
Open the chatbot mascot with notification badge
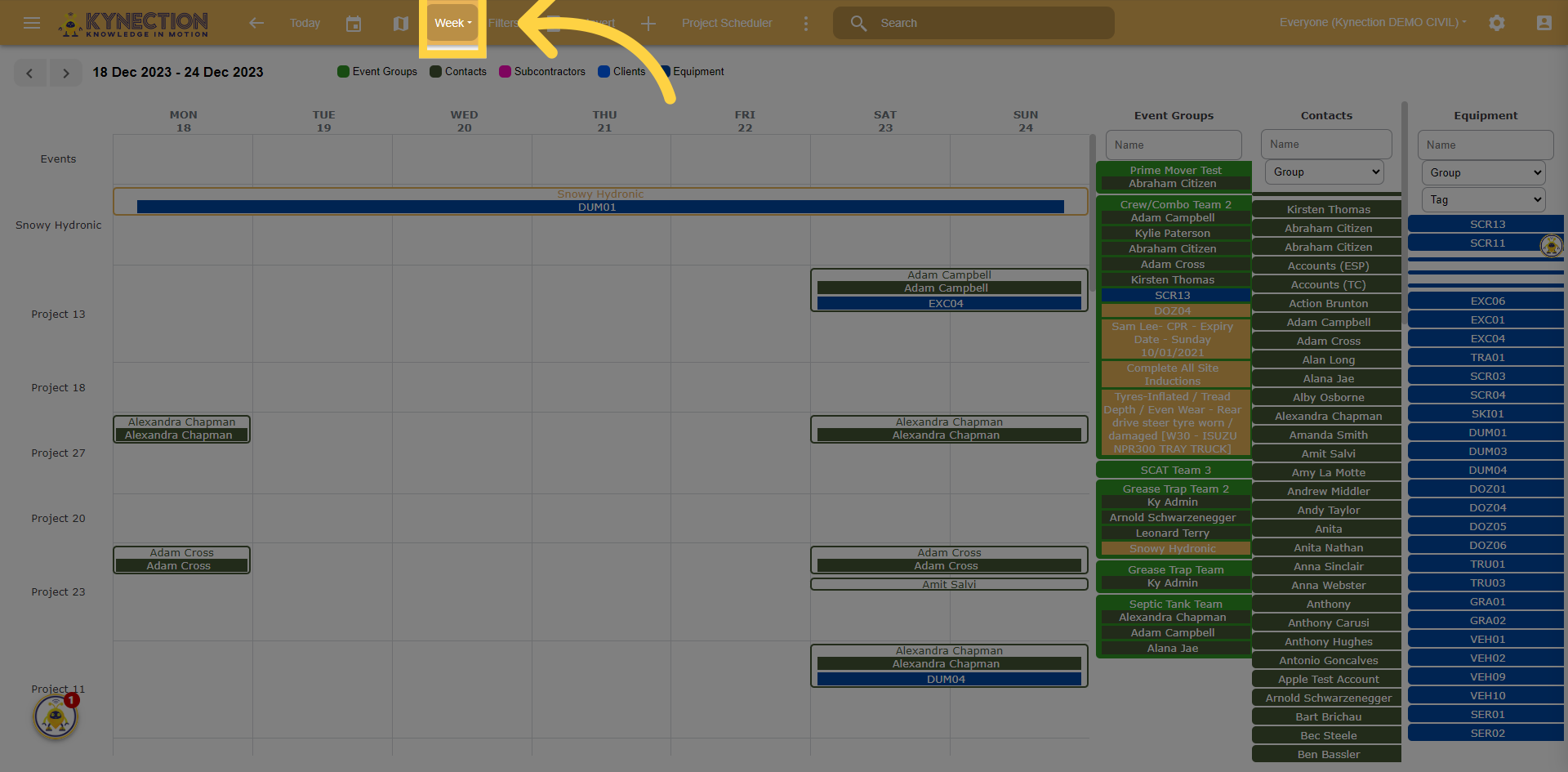point(55,717)
